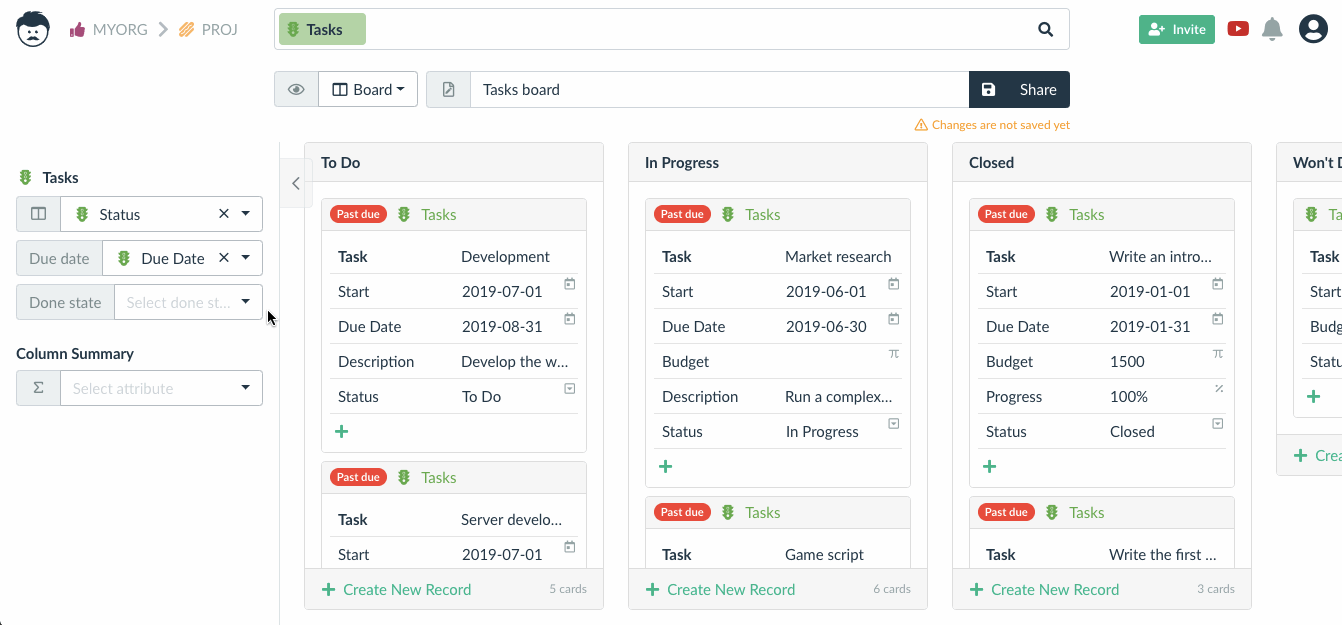The width and height of the screenshot is (1342, 625).
Task: Open the Board view dropdown
Action: coord(368,89)
